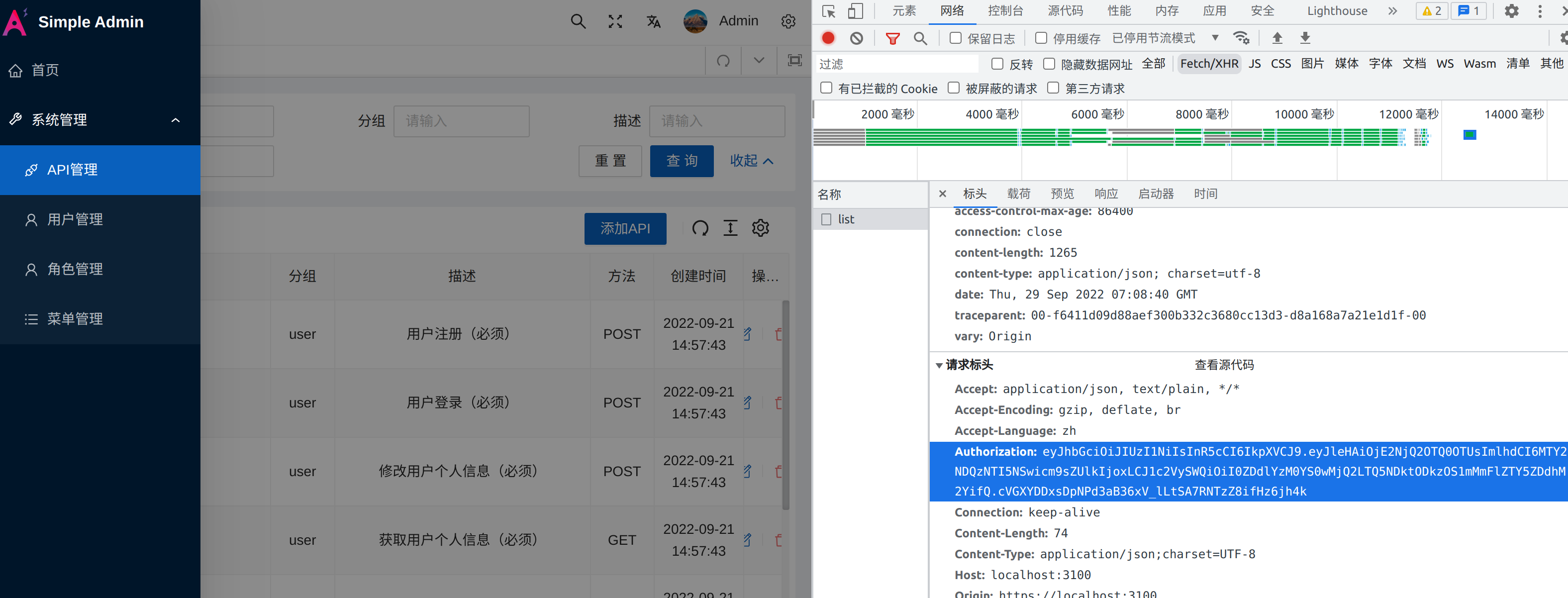Check 隐藏数据网址 checkbox
The image size is (1568, 598).
pyautogui.click(x=1049, y=63)
